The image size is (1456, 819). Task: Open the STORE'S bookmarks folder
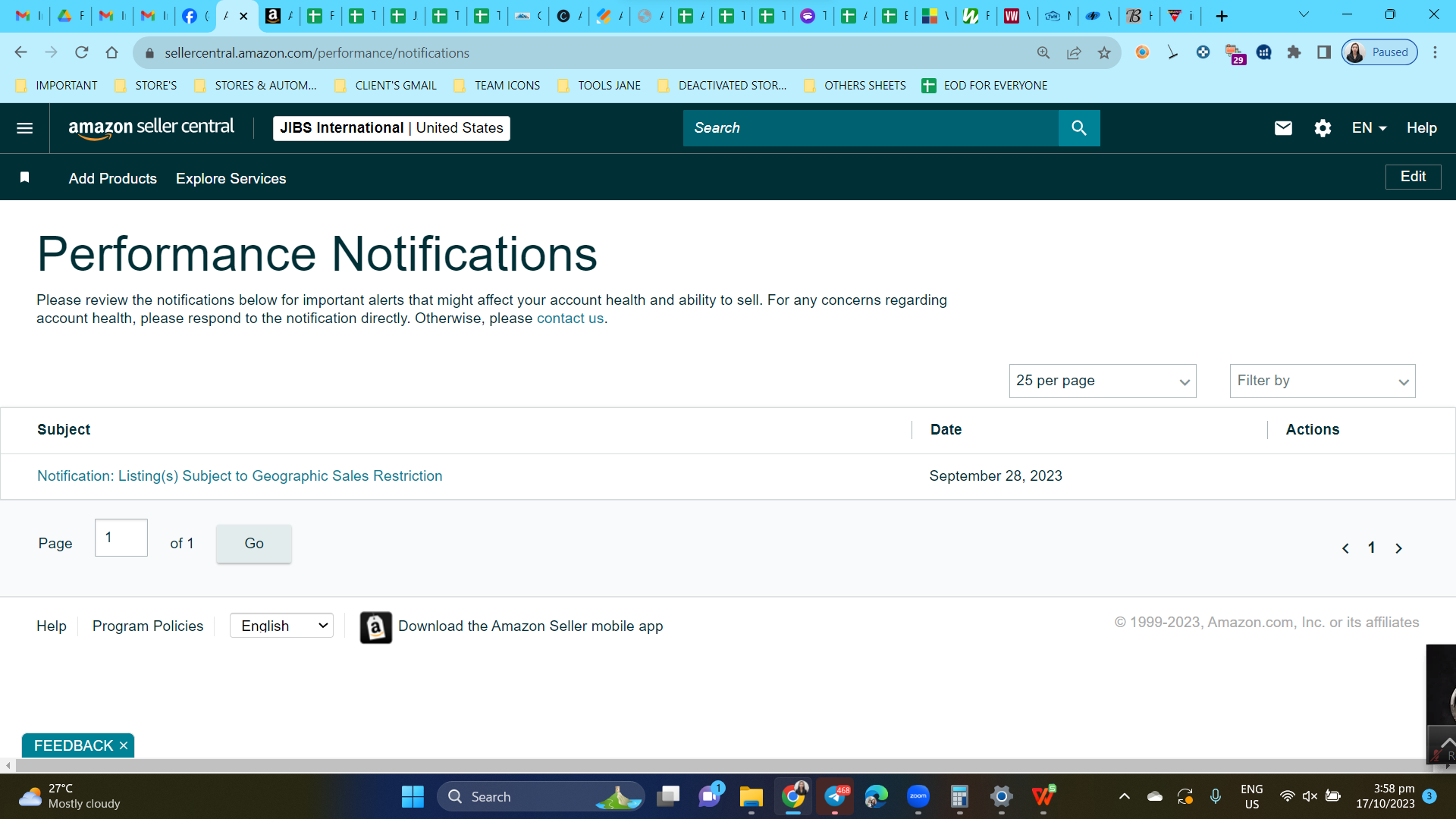coord(146,86)
